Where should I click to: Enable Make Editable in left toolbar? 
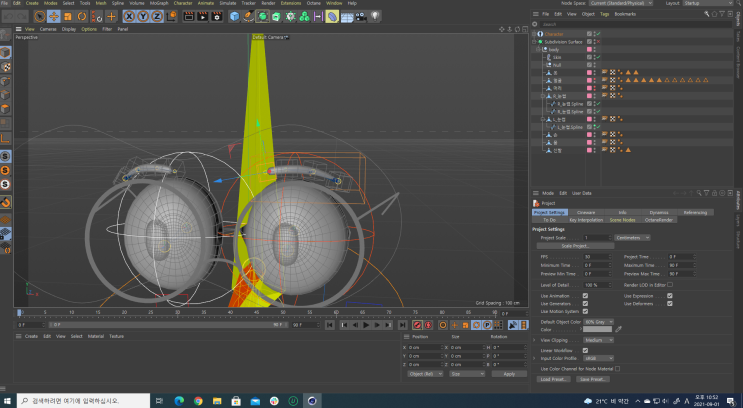click(x=5, y=34)
